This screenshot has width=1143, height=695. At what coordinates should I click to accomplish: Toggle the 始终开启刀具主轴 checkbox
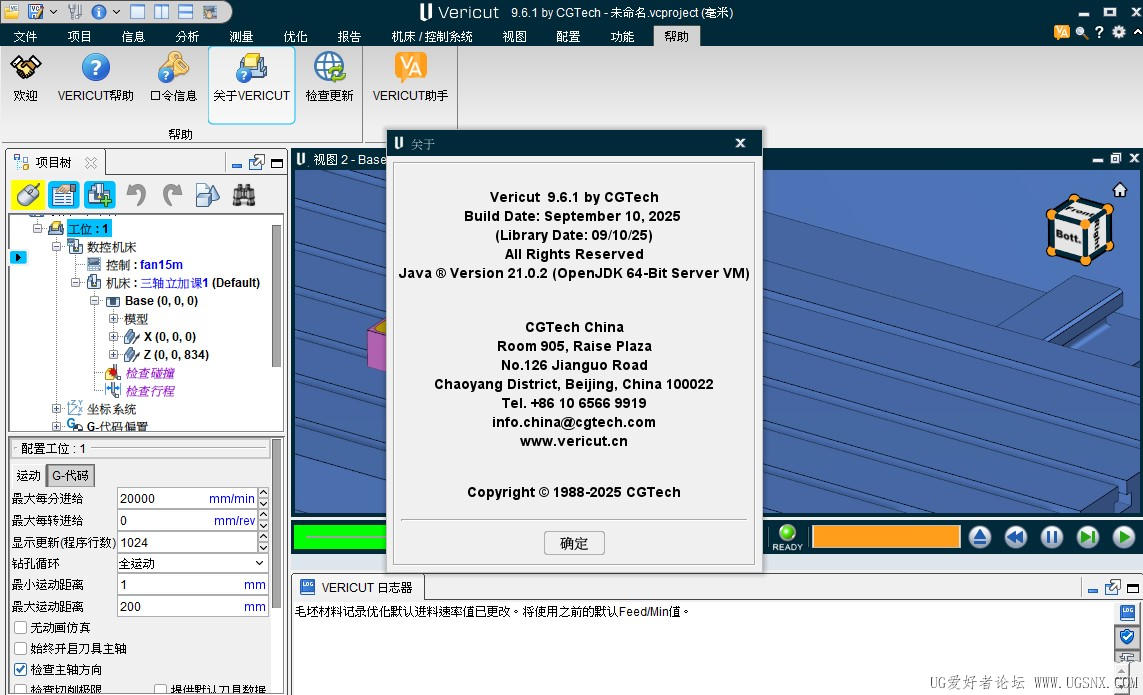tap(21, 649)
